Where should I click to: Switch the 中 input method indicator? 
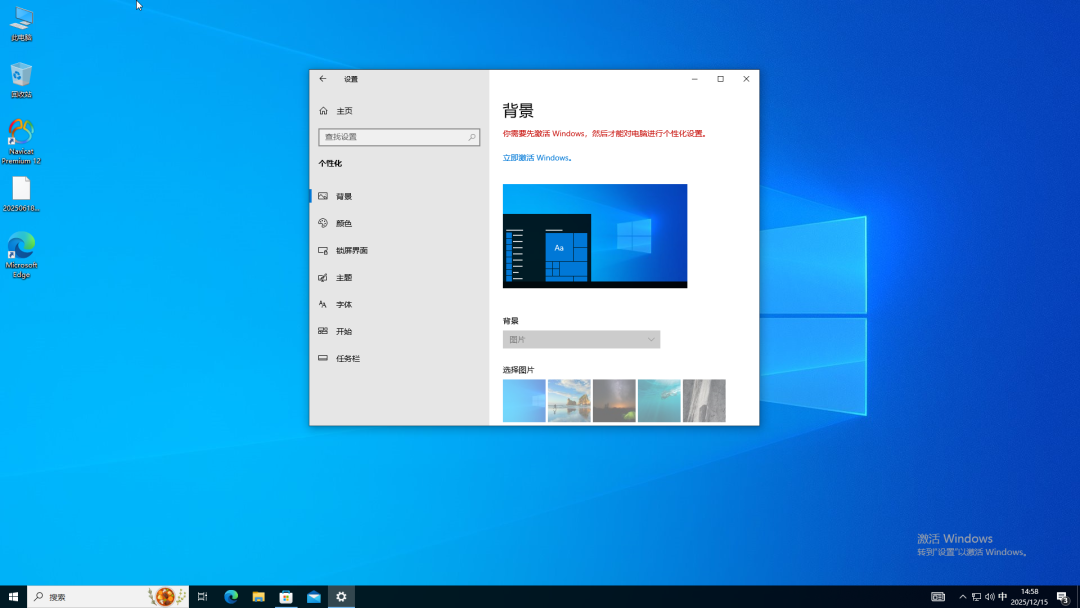coord(1003,597)
